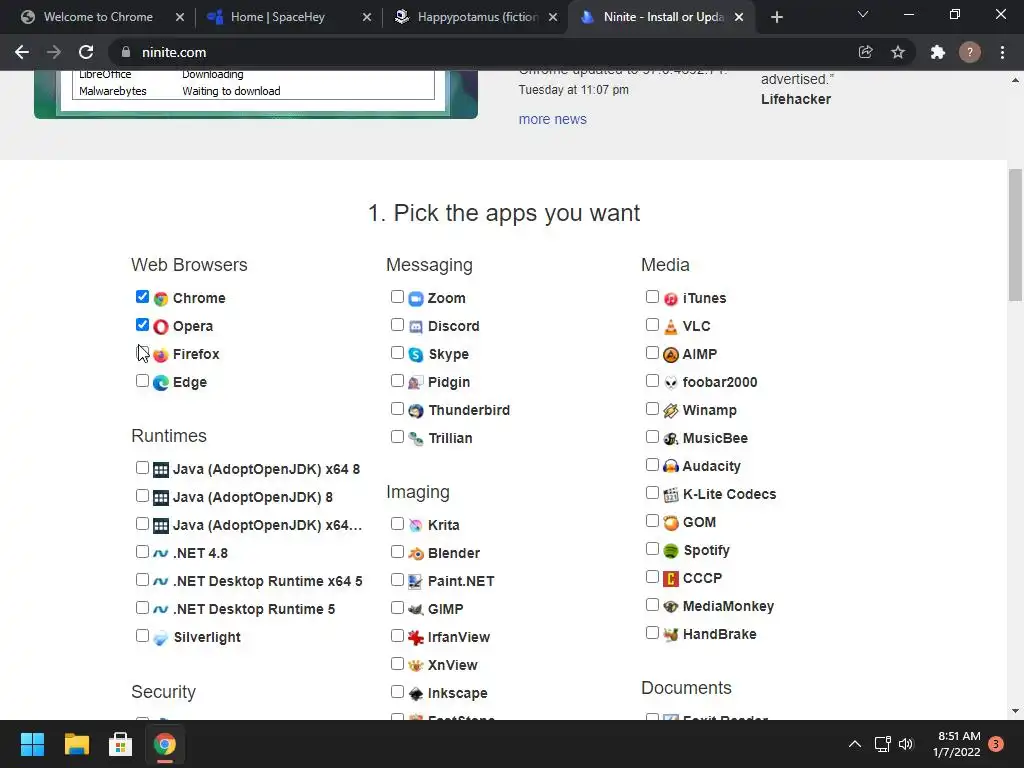Image resolution: width=1024 pixels, height=768 pixels.
Task: Show hidden system tray icons
Action: (x=854, y=744)
